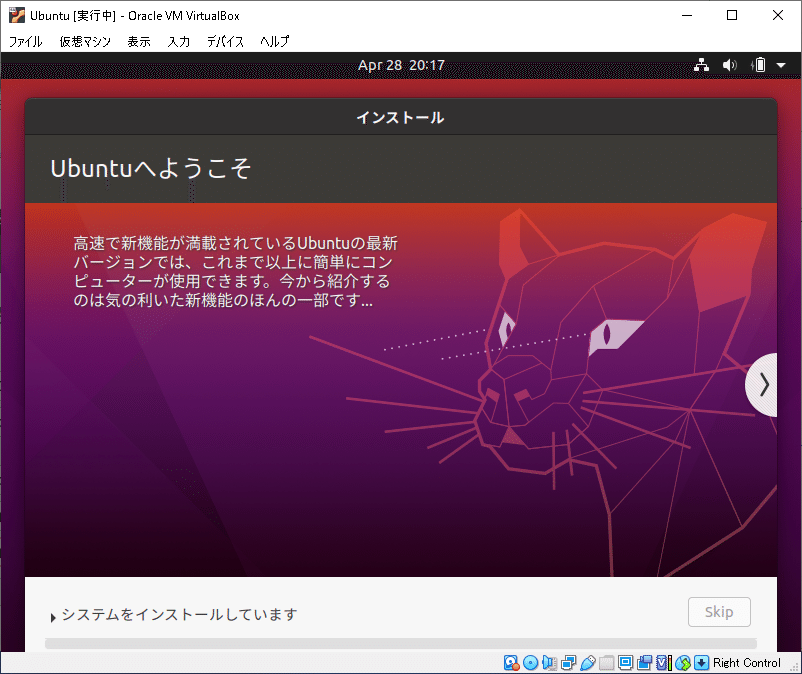Open the 表示 menu
The width and height of the screenshot is (802, 674).
[x=139, y=41]
